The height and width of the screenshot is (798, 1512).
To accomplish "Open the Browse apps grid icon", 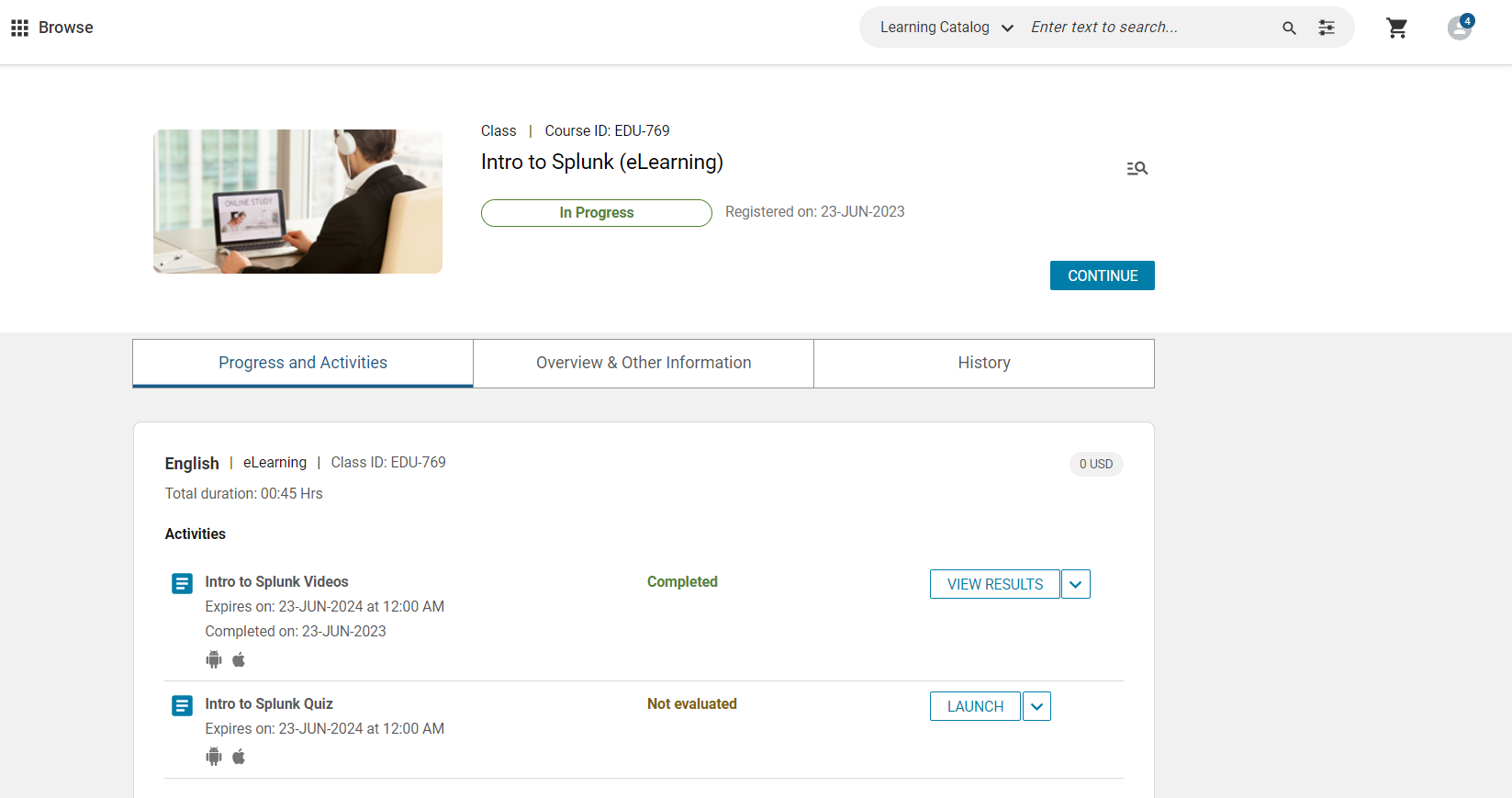I will tap(19, 28).
